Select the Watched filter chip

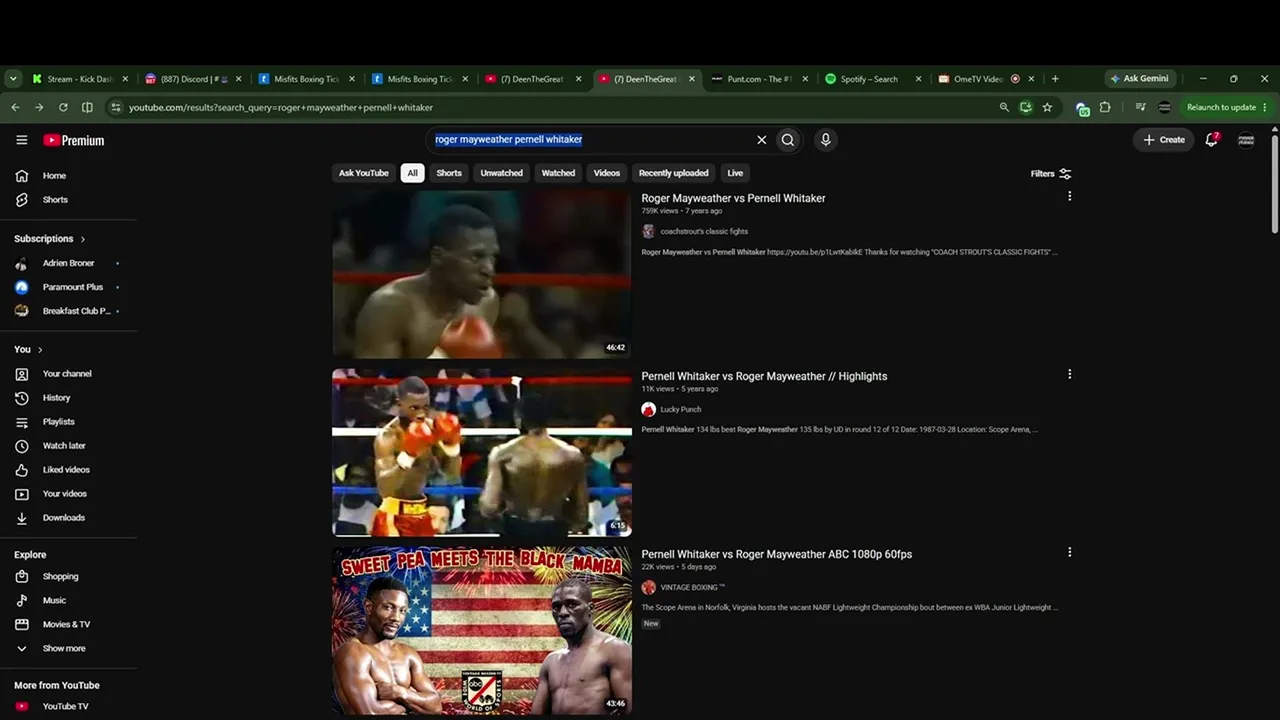pyautogui.click(x=558, y=173)
